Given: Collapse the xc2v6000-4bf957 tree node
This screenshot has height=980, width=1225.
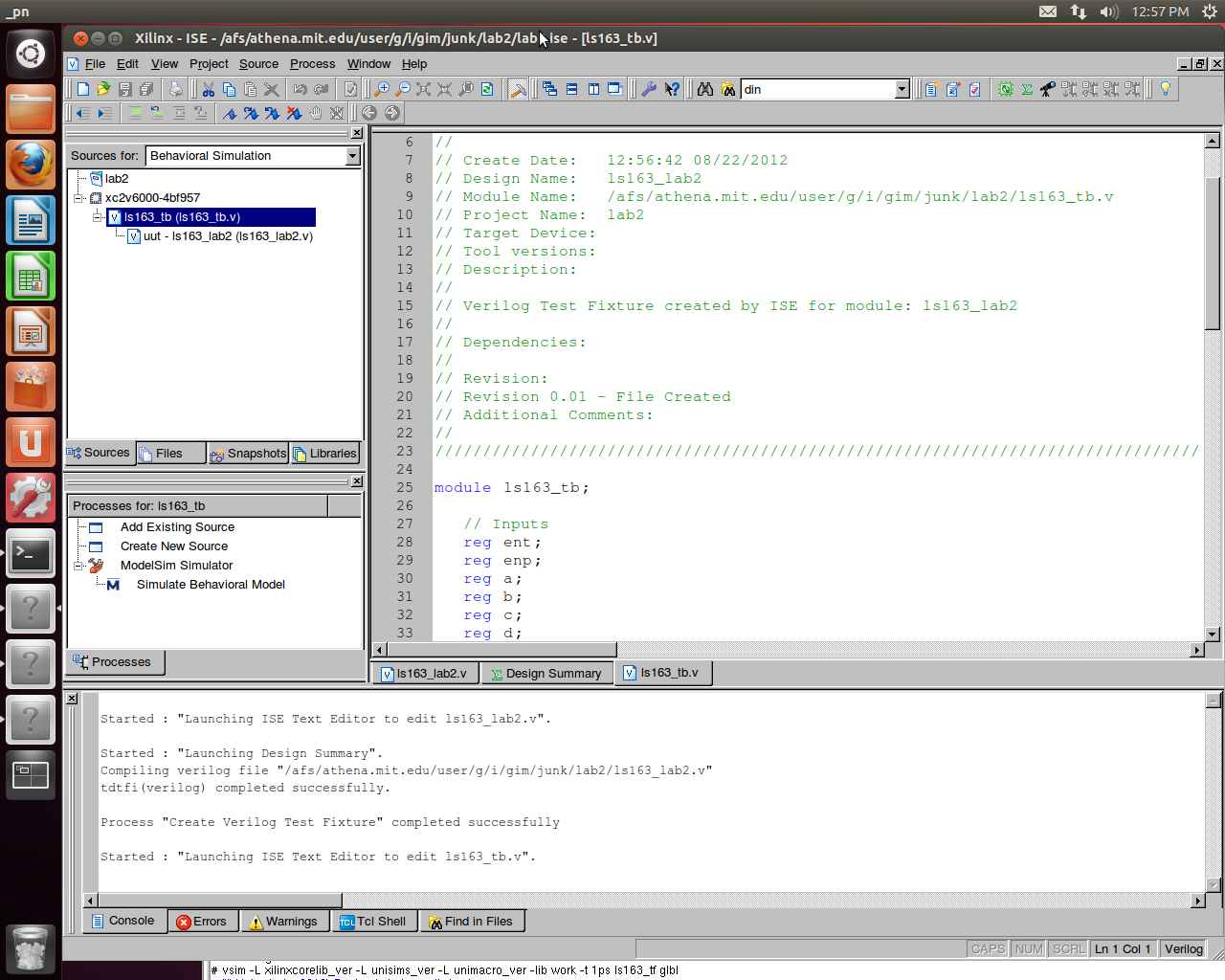Looking at the screenshot, I should (79, 198).
